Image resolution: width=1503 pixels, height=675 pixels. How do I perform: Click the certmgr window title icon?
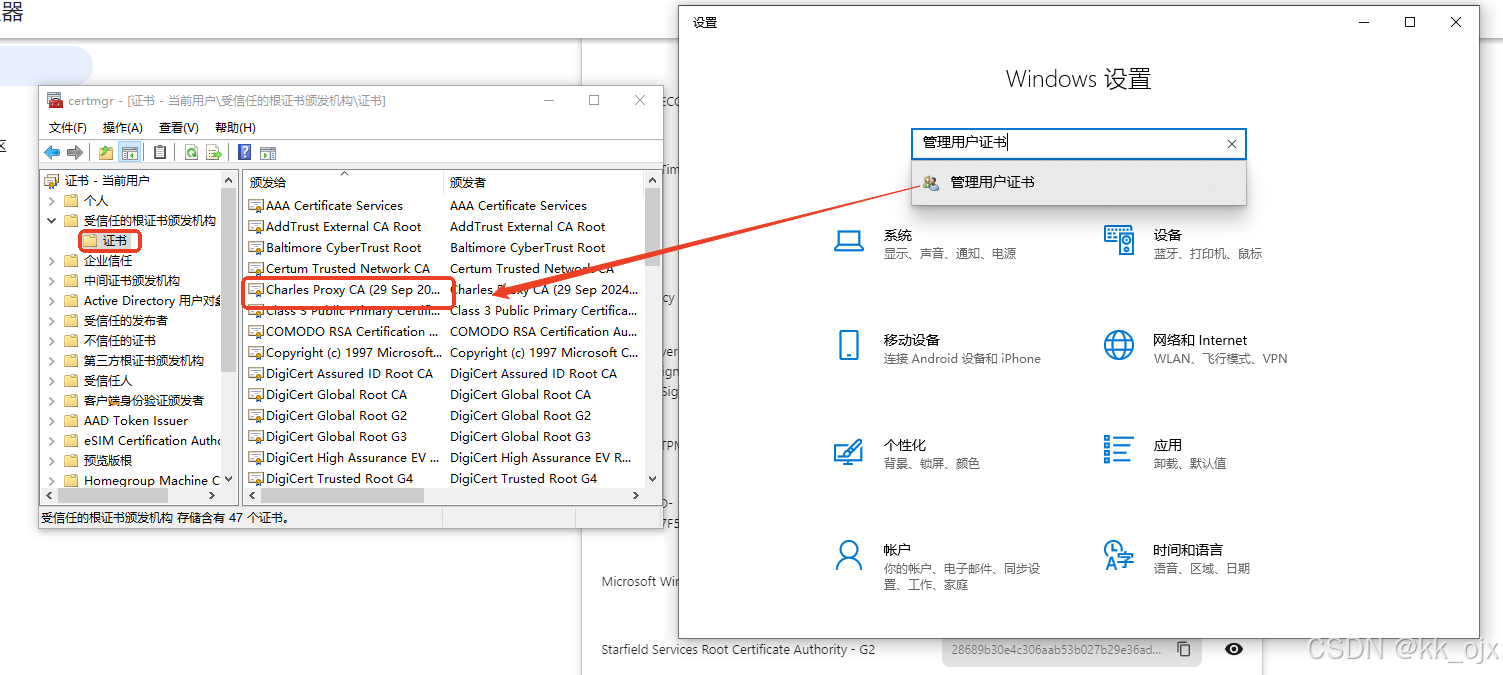[55, 100]
